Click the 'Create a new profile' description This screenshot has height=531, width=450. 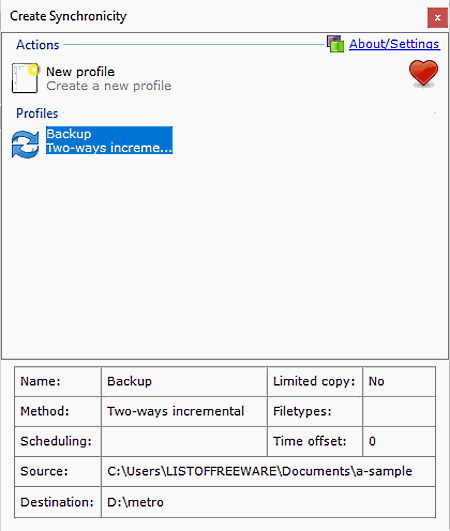tap(109, 86)
